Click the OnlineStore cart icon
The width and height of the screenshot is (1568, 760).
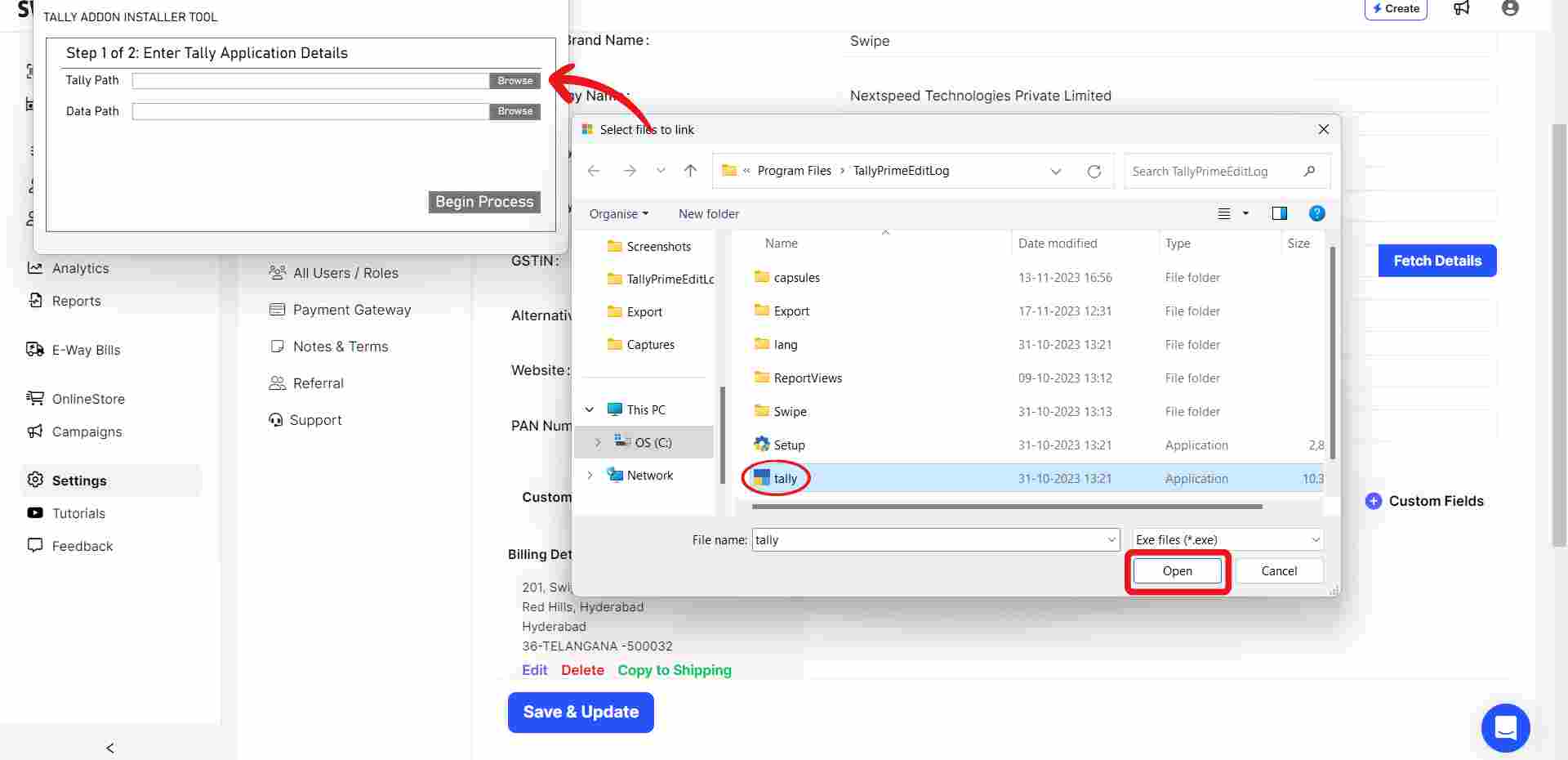[x=35, y=399]
